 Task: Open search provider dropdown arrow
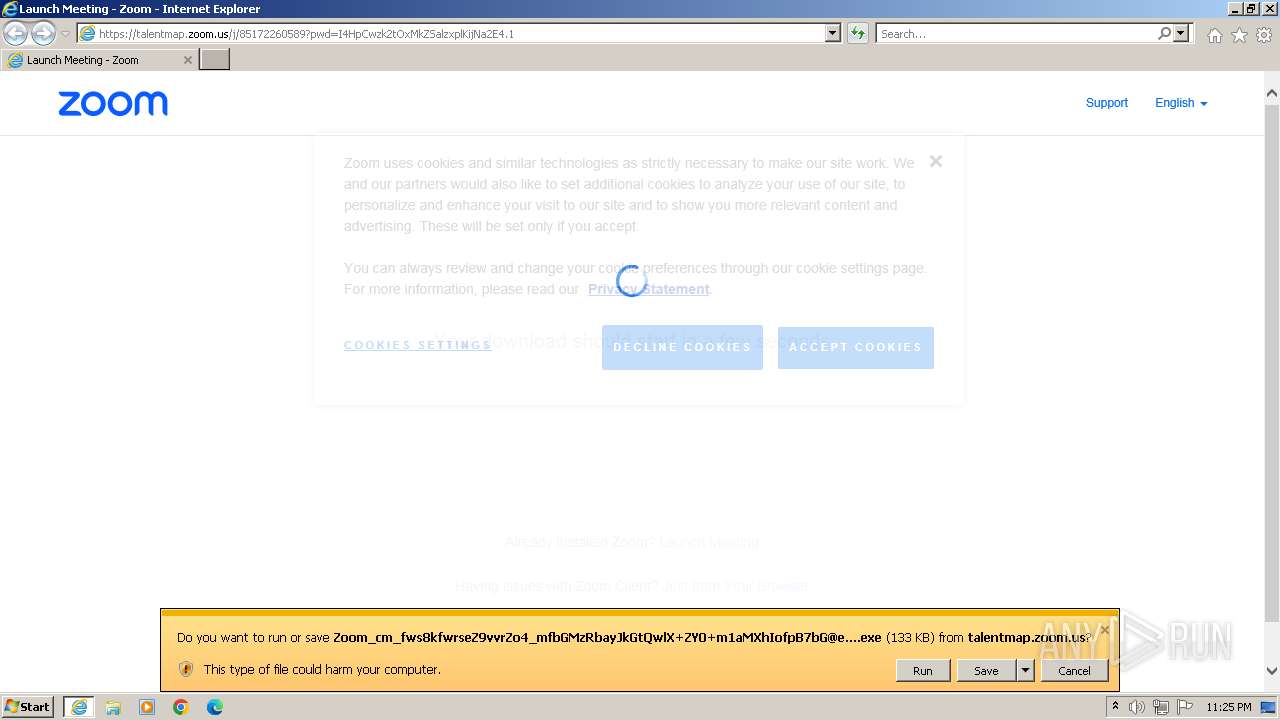point(1182,33)
